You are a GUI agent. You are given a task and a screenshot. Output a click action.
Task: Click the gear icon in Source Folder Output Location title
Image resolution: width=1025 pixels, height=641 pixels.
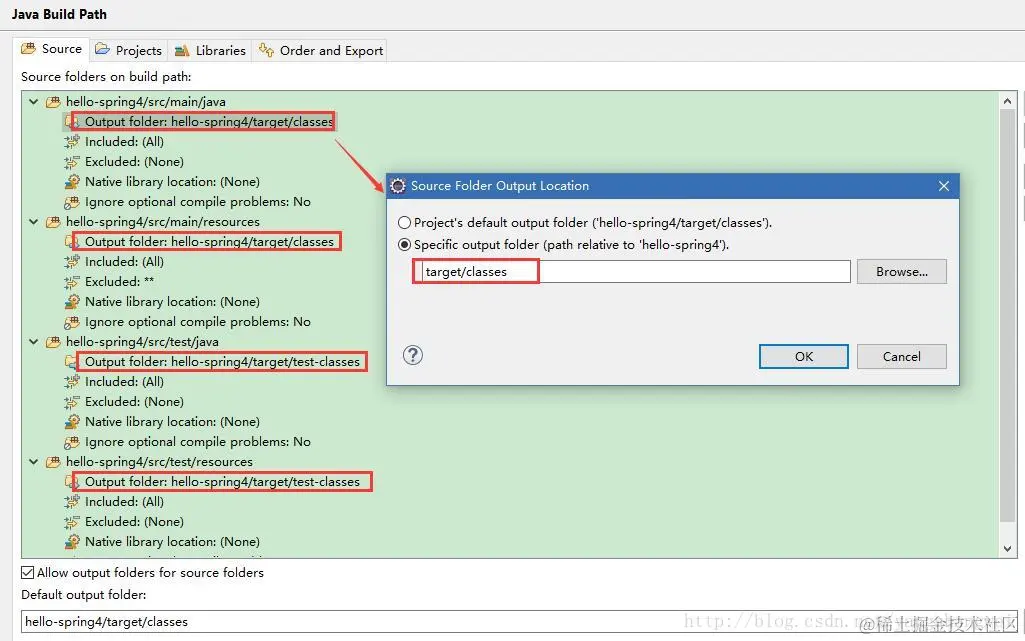tap(397, 186)
